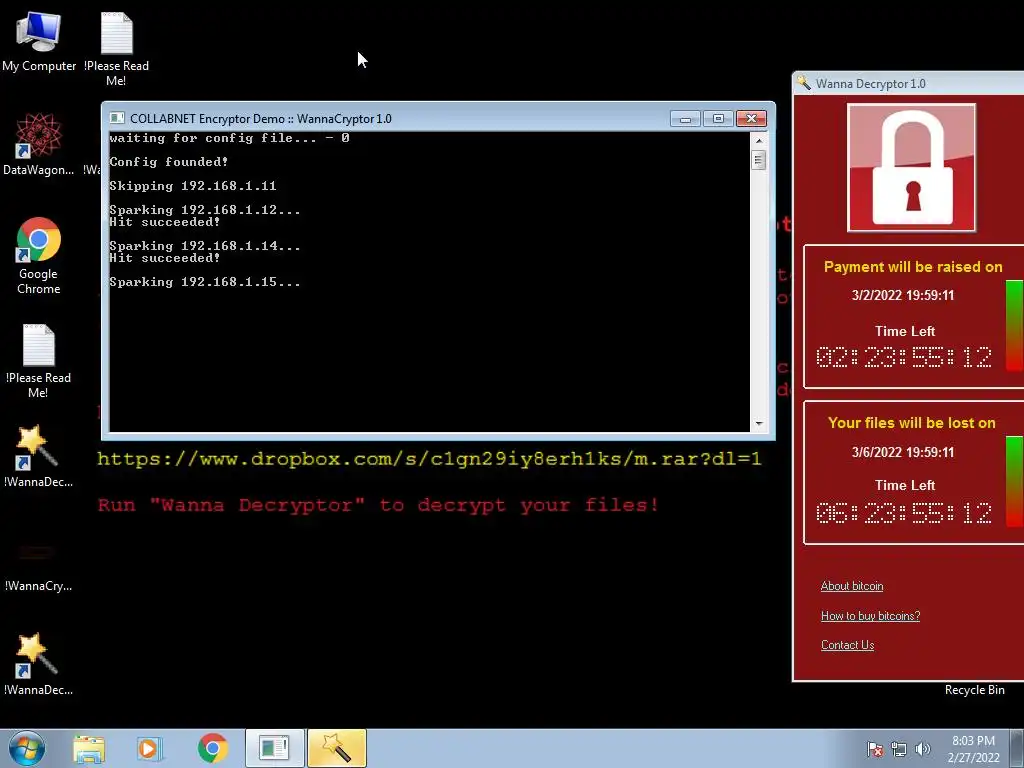The image size is (1024, 768).
Task: Open Chrome from the taskbar
Action: point(212,748)
